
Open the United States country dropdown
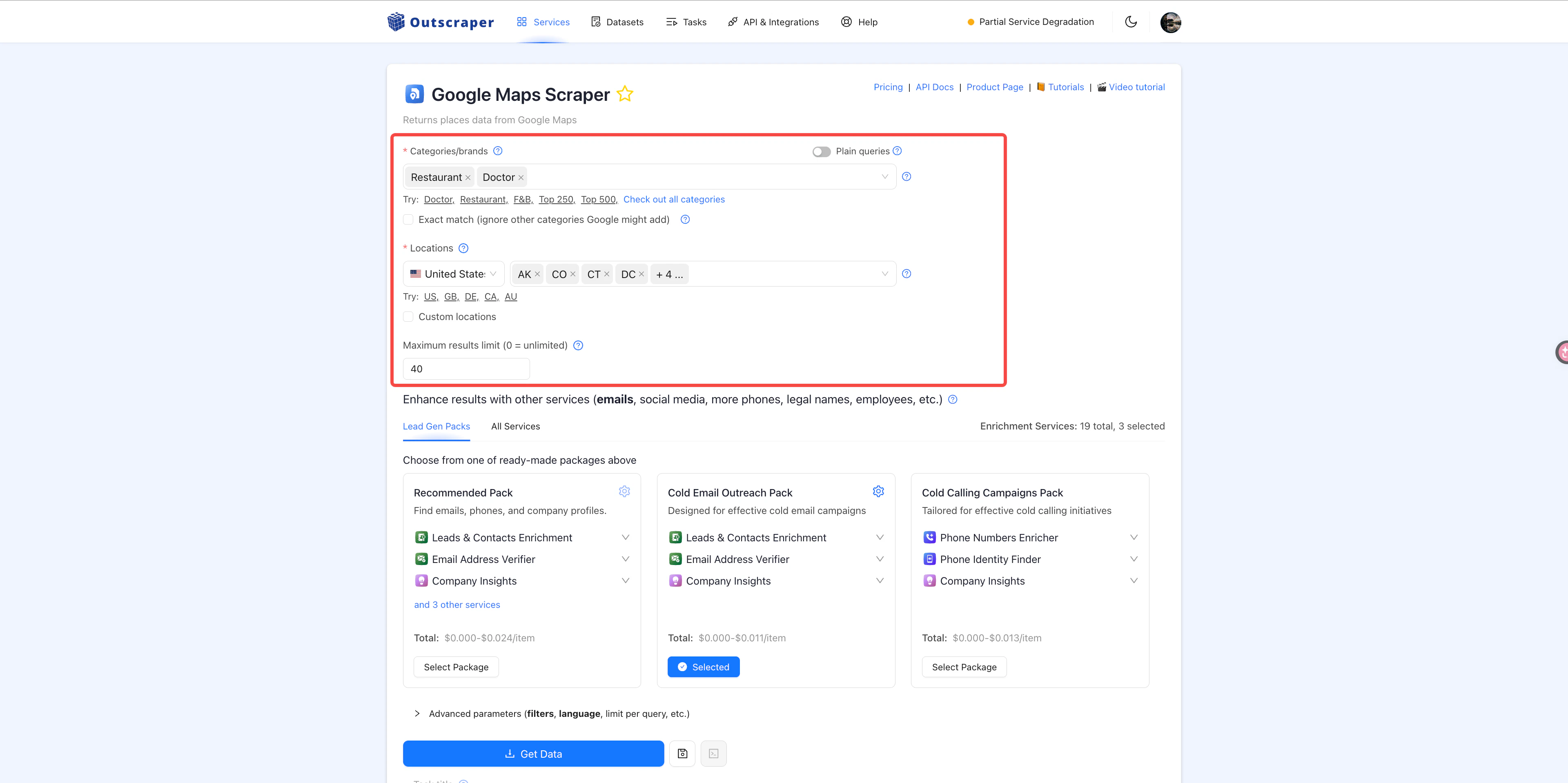[454, 274]
